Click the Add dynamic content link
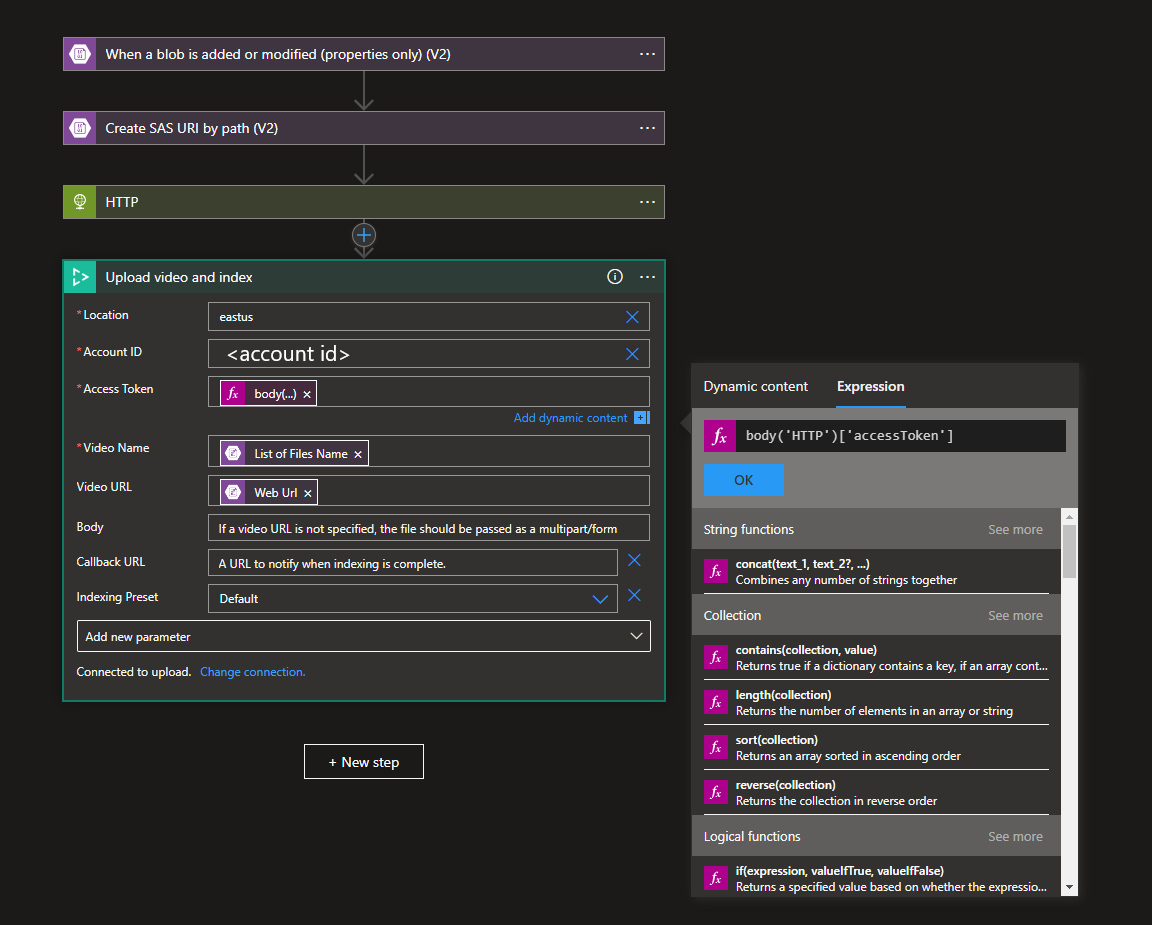The image size is (1152, 925). coord(570,417)
